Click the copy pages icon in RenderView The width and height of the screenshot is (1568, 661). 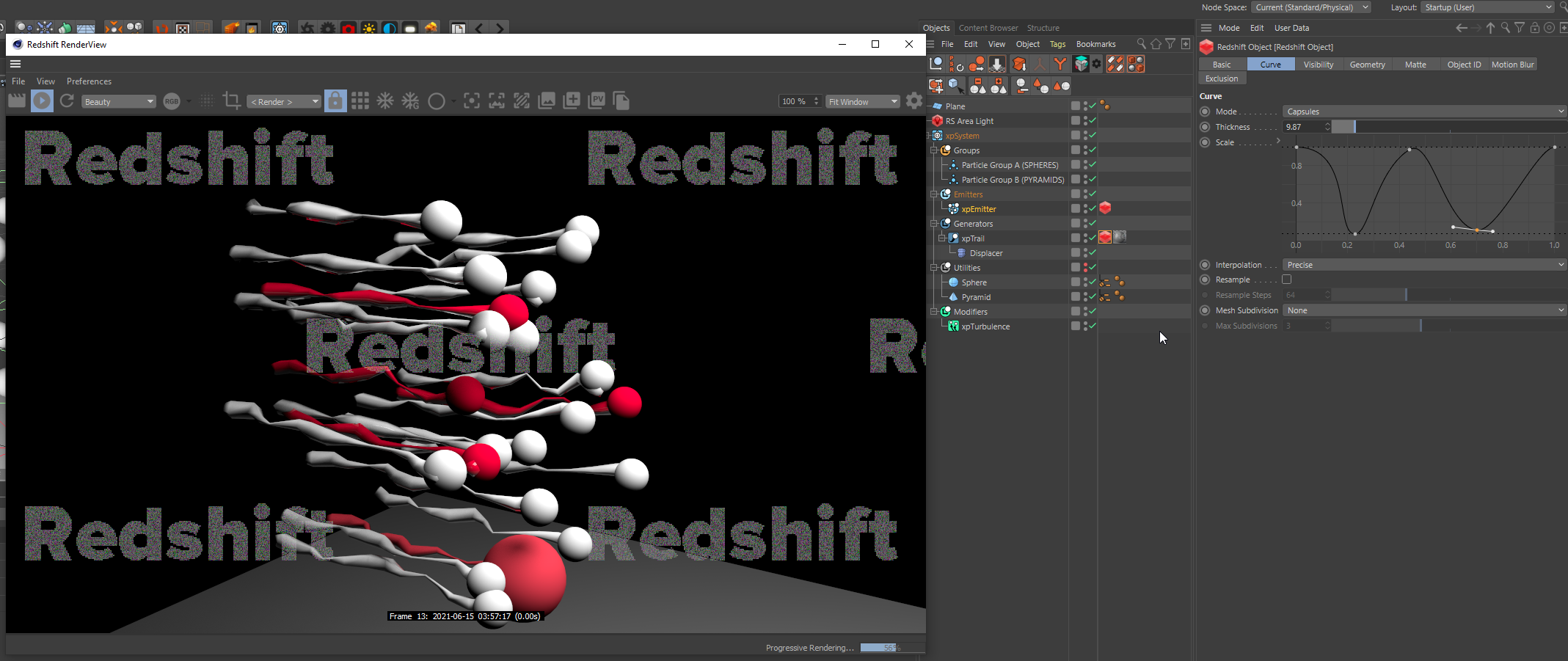tap(621, 101)
